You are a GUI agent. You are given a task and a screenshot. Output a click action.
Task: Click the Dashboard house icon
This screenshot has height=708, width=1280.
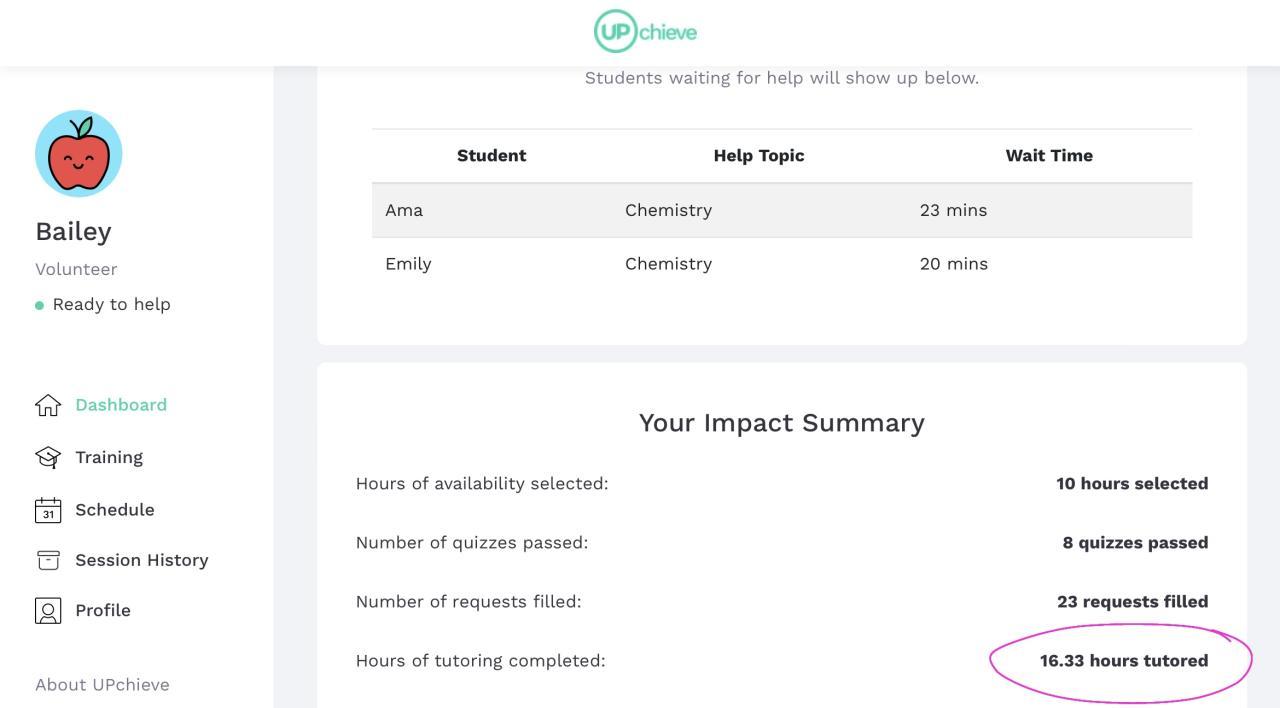point(48,405)
